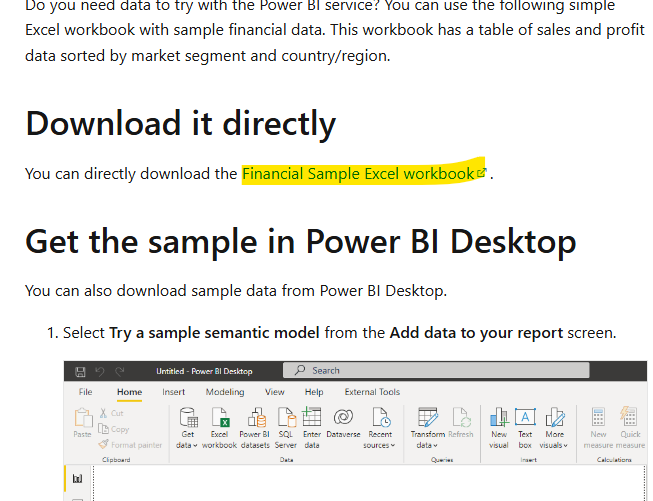Select the Home ribbon tab
This screenshot has height=501, width=653.
[x=130, y=392]
